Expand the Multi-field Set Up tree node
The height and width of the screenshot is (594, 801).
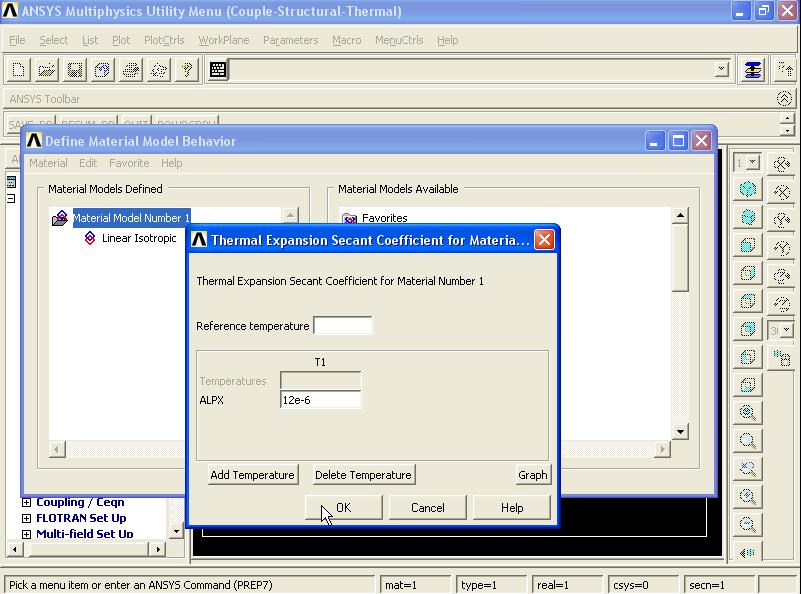point(26,534)
